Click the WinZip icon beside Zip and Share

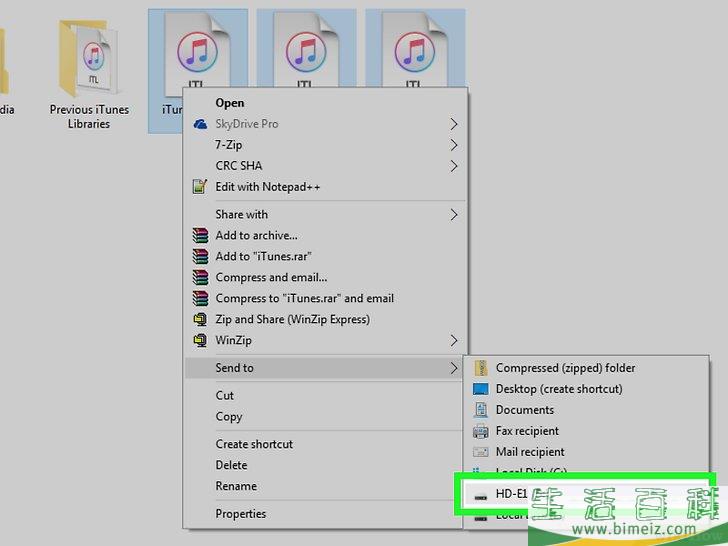[x=198, y=320]
